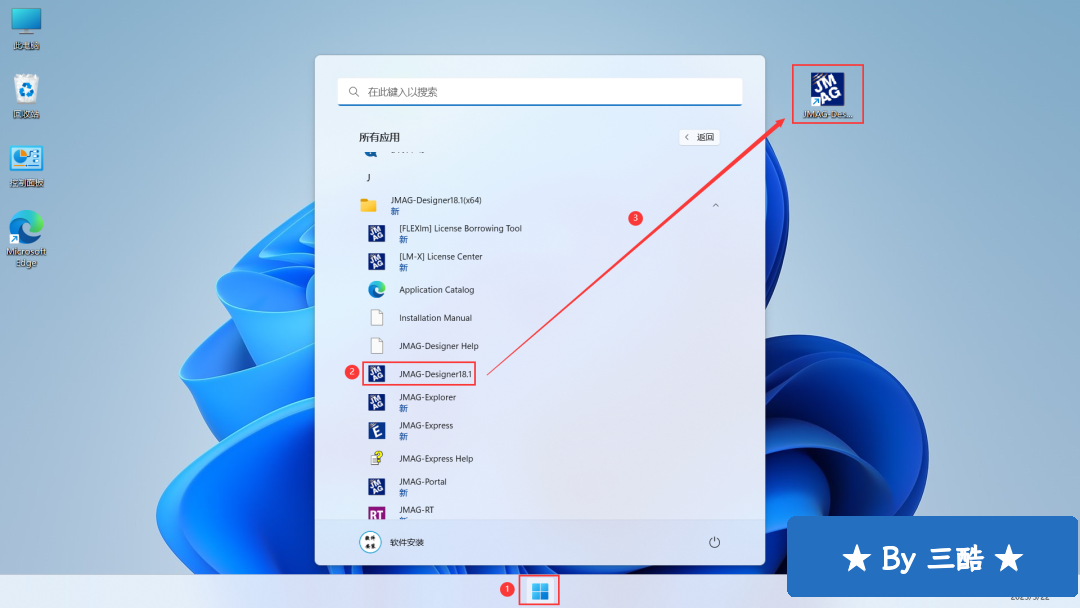Open the JMAG-Designer18.1 app in the list
The image size is (1080, 608).
[419, 374]
